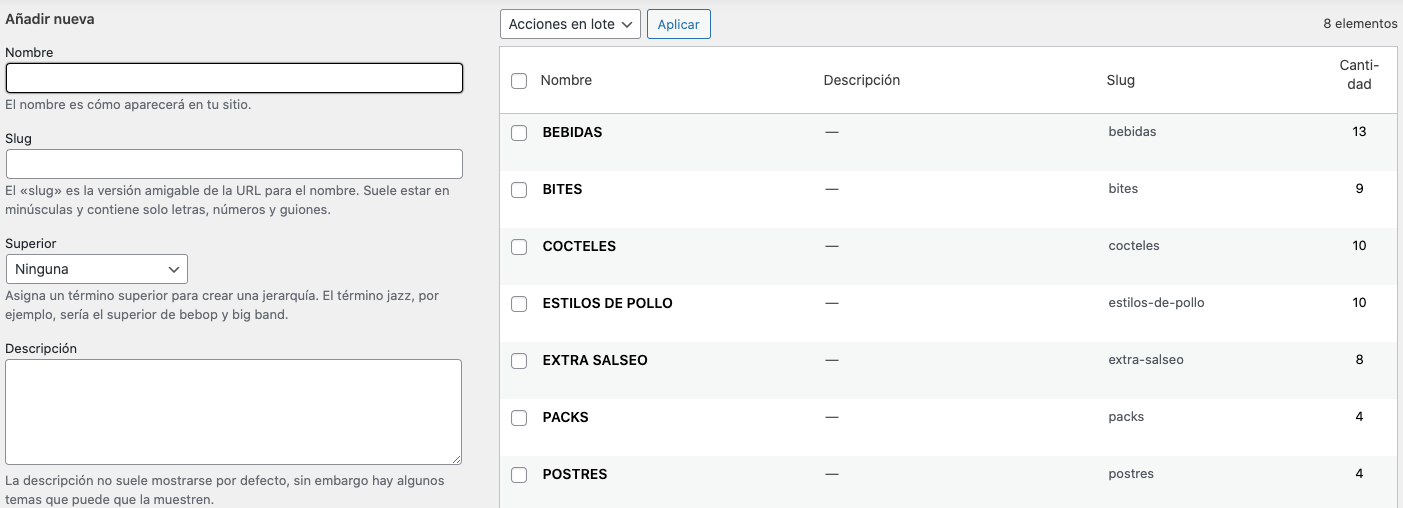The height and width of the screenshot is (508, 1403).
Task: Open the Acciones en lote dropdown
Action: (570, 24)
